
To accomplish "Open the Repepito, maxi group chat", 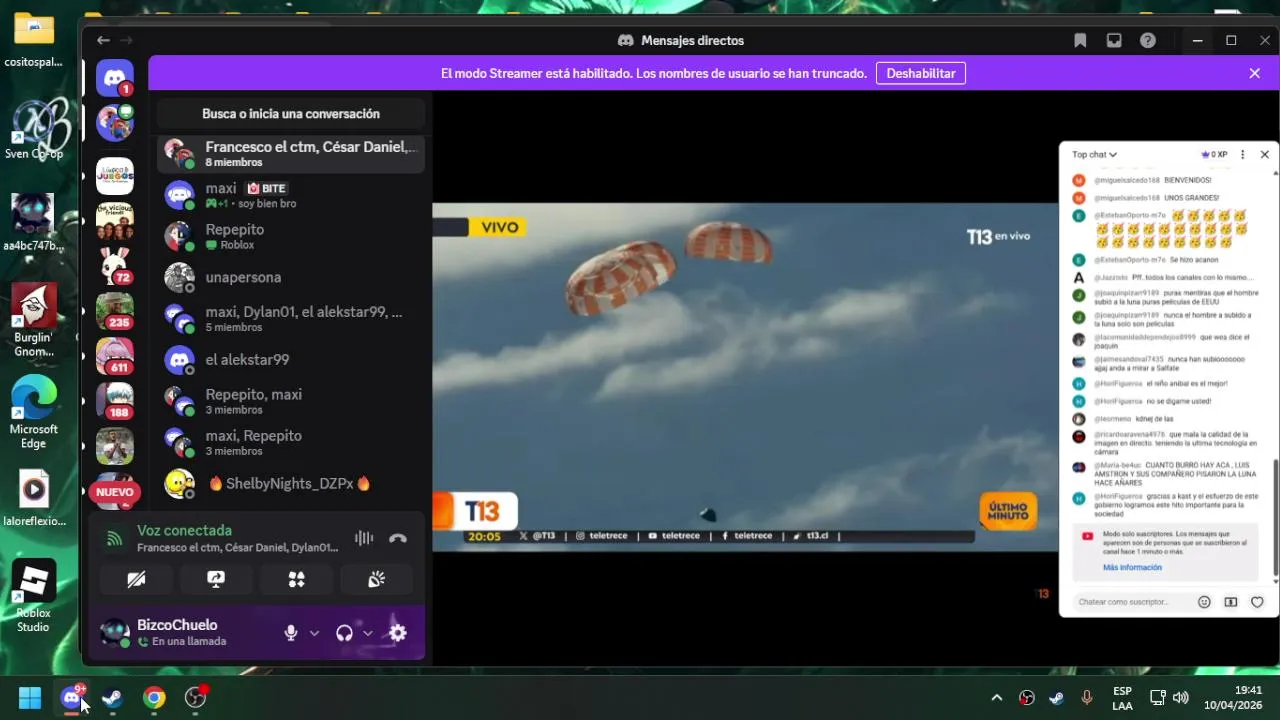I will click(291, 401).
